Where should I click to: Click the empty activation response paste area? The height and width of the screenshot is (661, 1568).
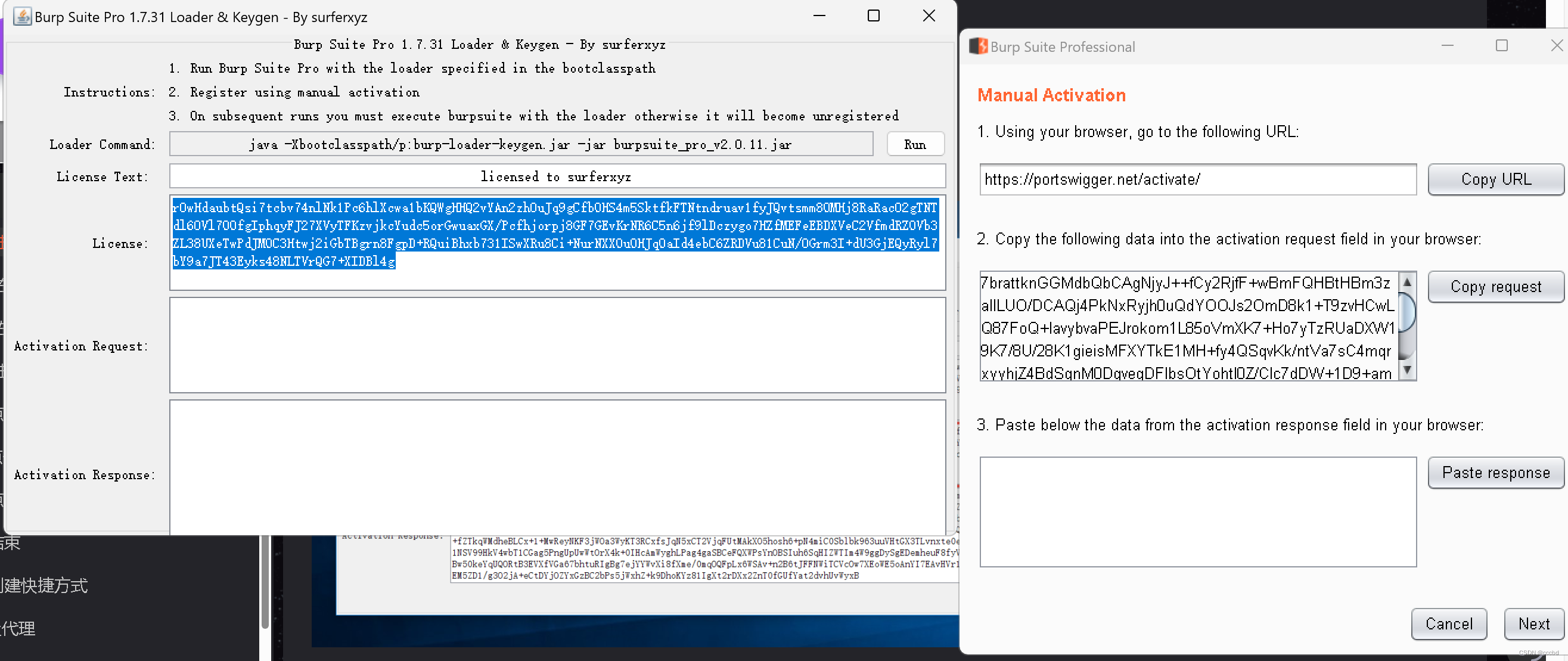[x=1197, y=512]
